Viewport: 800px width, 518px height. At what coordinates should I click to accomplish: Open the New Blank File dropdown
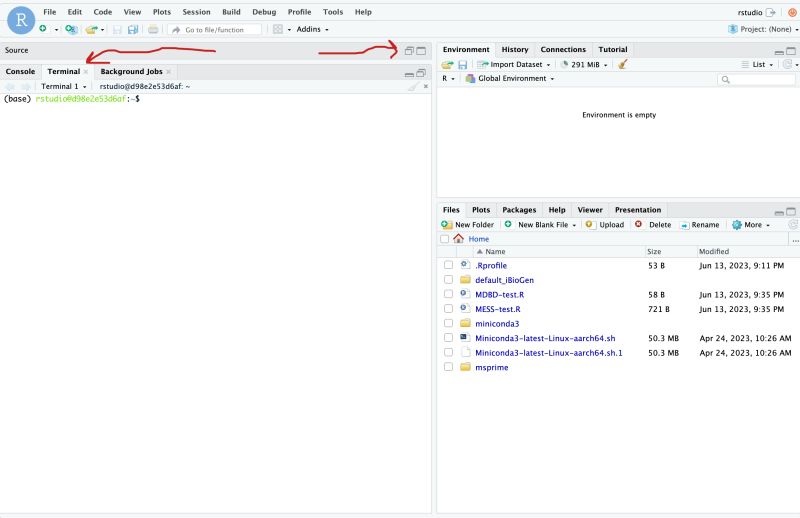(540, 225)
